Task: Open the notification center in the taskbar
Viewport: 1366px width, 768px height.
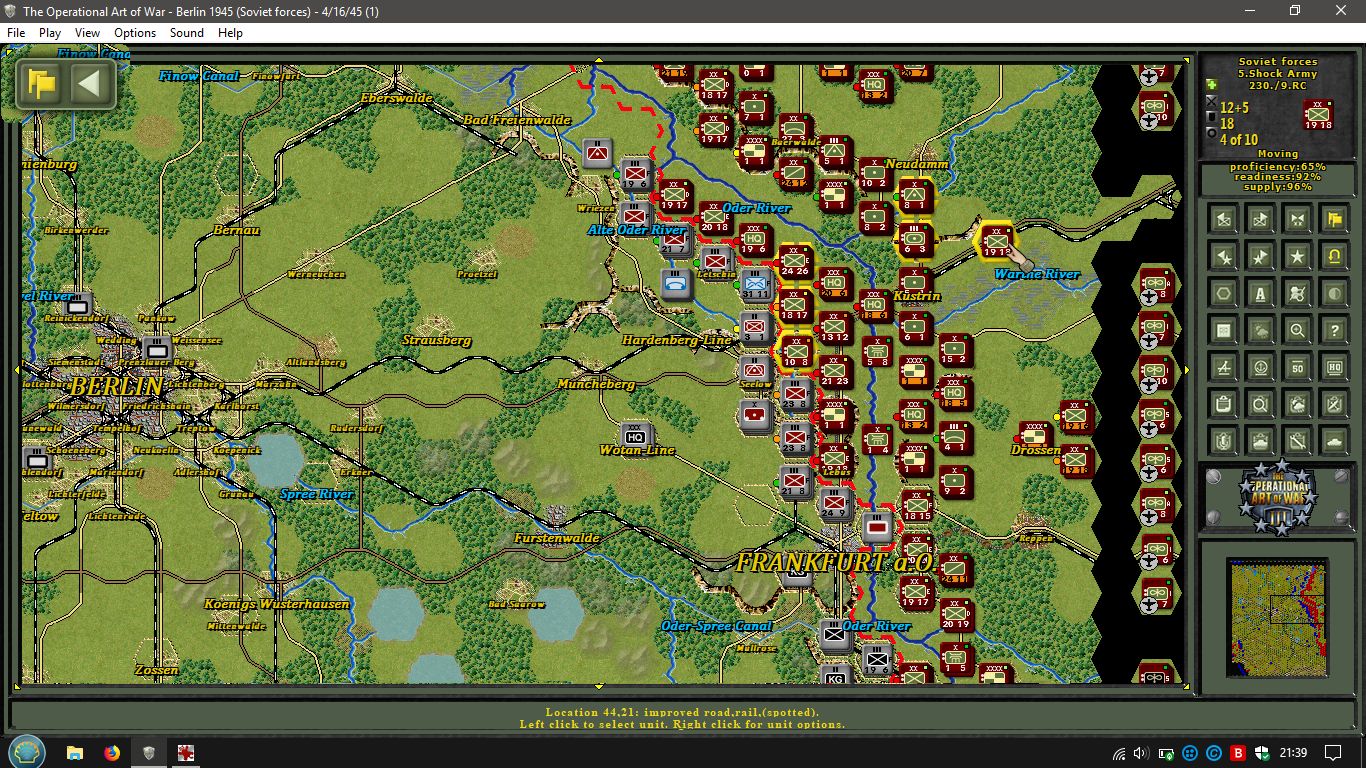Action: [x=1333, y=752]
